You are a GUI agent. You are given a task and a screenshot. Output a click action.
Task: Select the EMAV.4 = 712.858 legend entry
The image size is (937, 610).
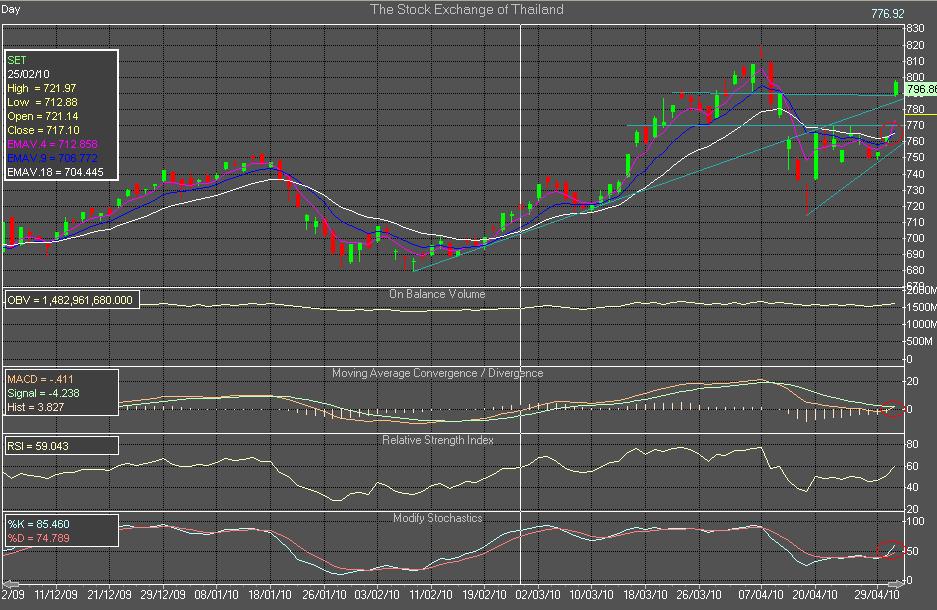[x=53, y=144]
